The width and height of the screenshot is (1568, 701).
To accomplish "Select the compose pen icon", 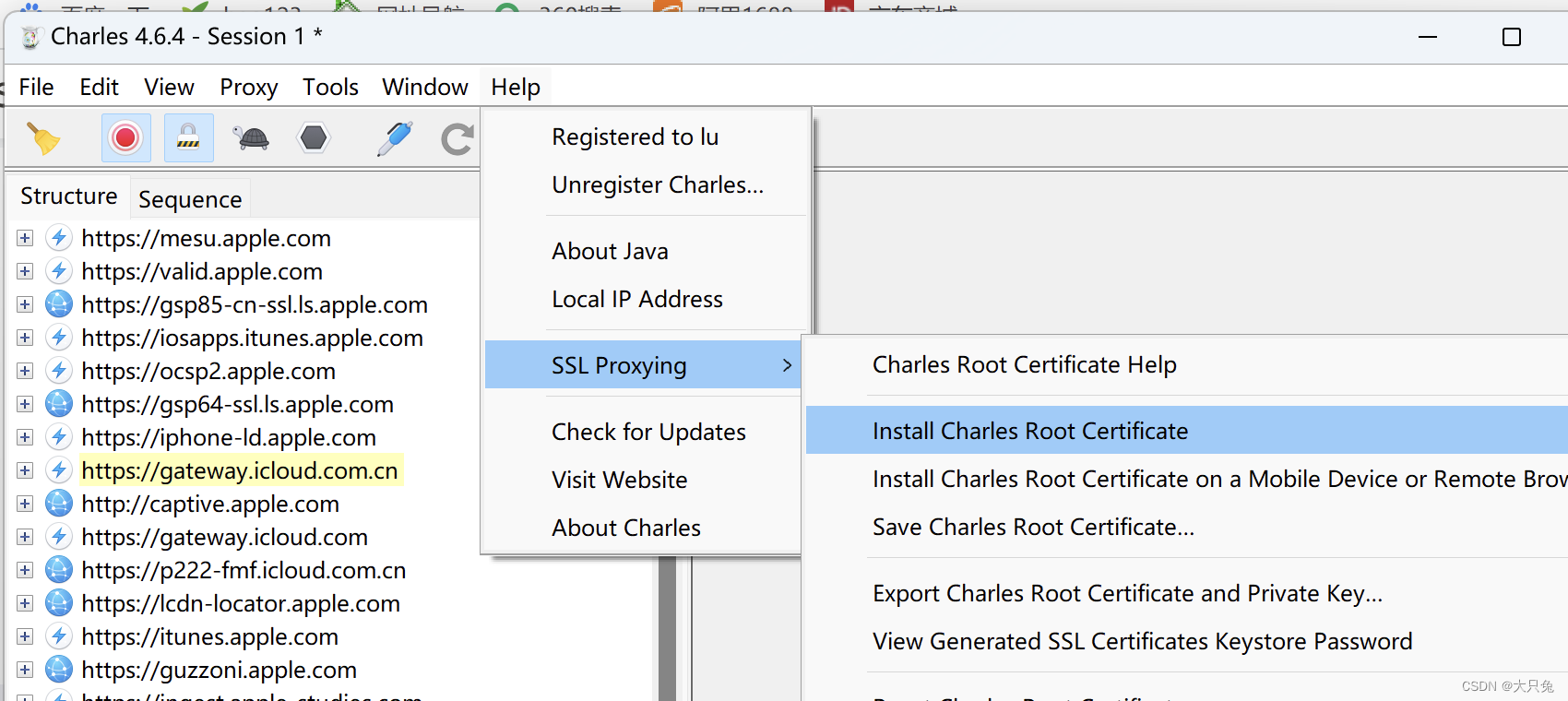I will click(x=395, y=138).
